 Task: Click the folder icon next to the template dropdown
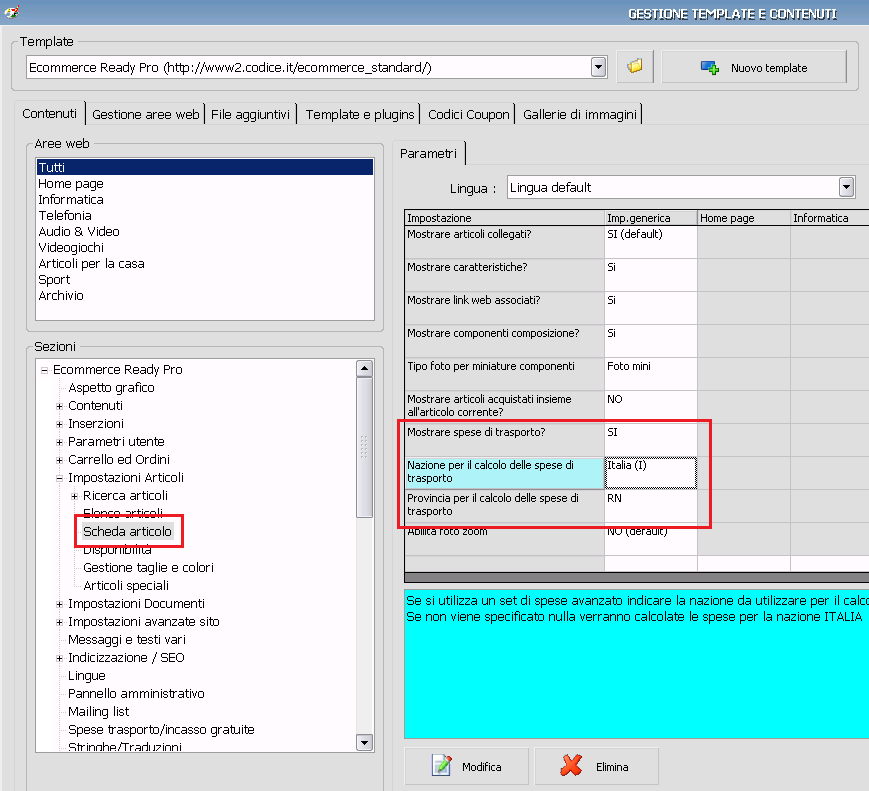(x=635, y=67)
